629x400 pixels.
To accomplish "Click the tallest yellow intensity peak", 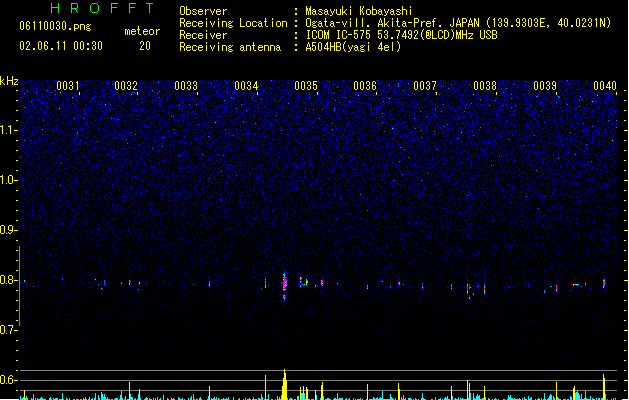I will point(284,384).
